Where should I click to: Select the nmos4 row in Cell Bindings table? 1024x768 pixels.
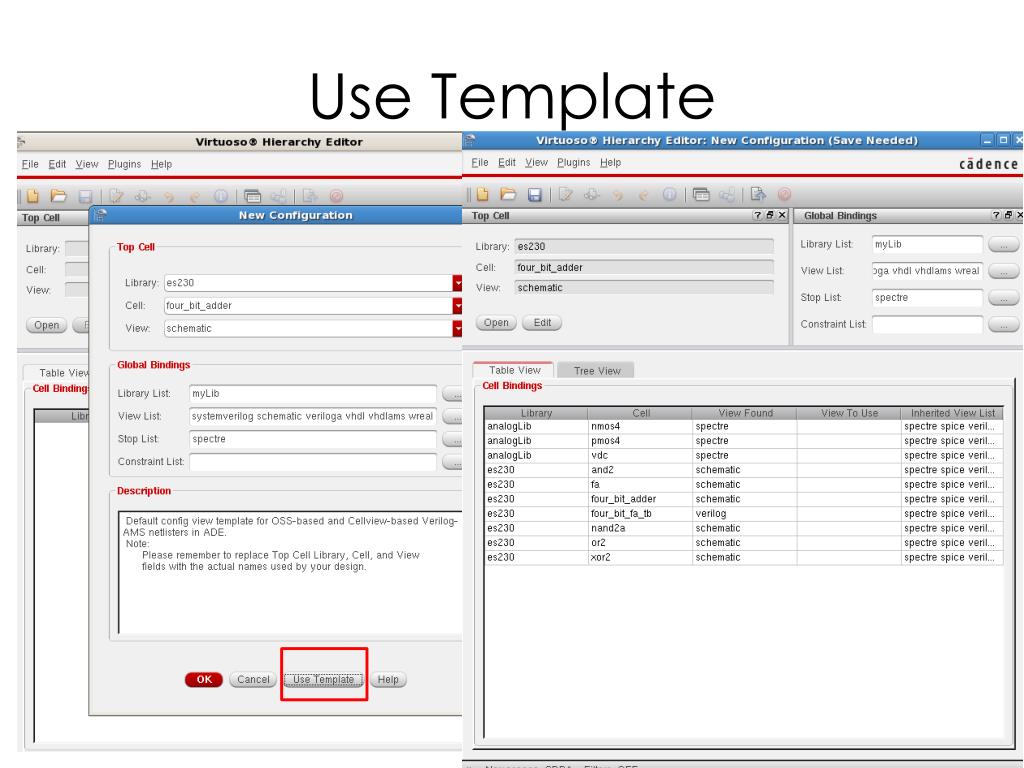point(743,426)
